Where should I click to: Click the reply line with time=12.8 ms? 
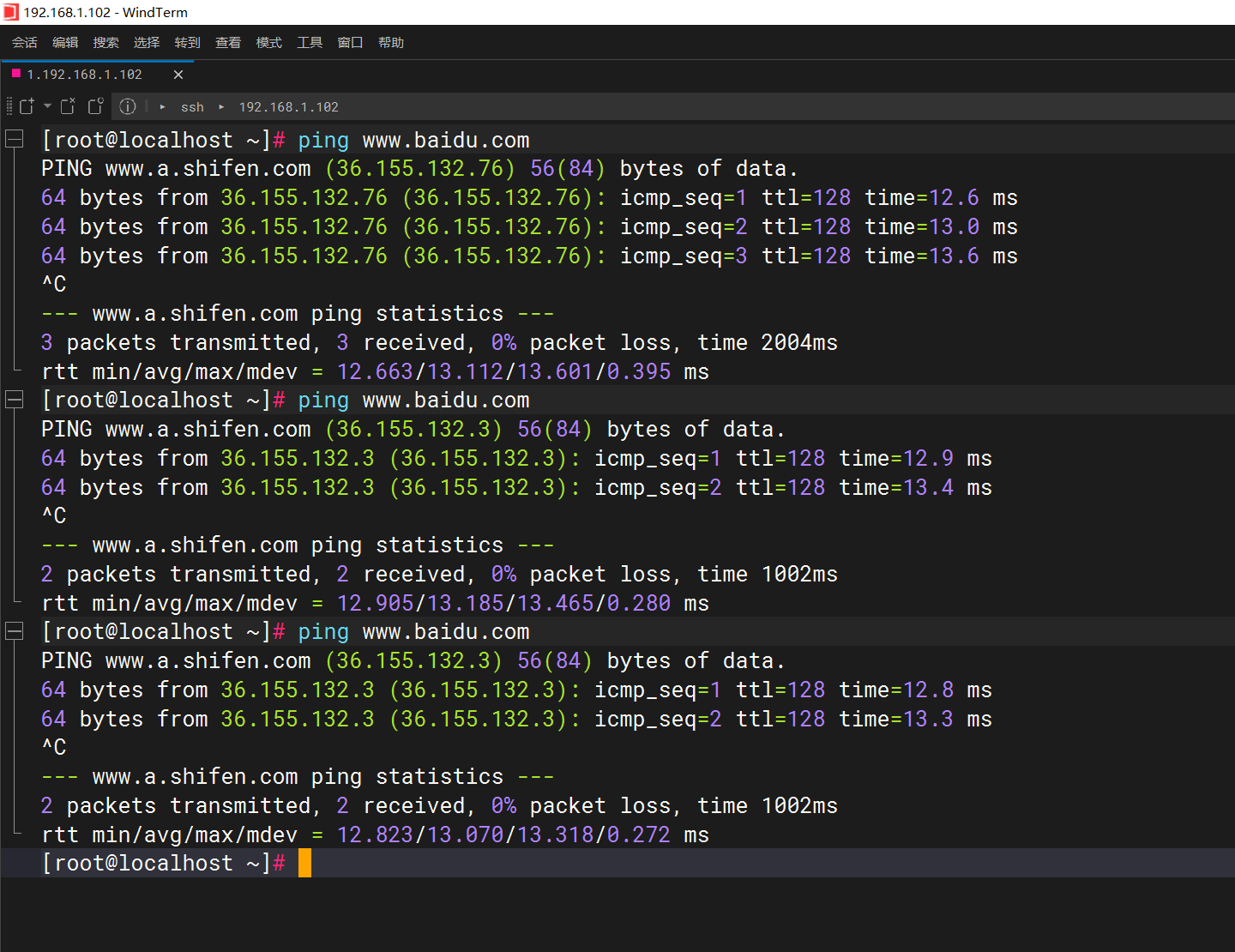click(x=516, y=690)
